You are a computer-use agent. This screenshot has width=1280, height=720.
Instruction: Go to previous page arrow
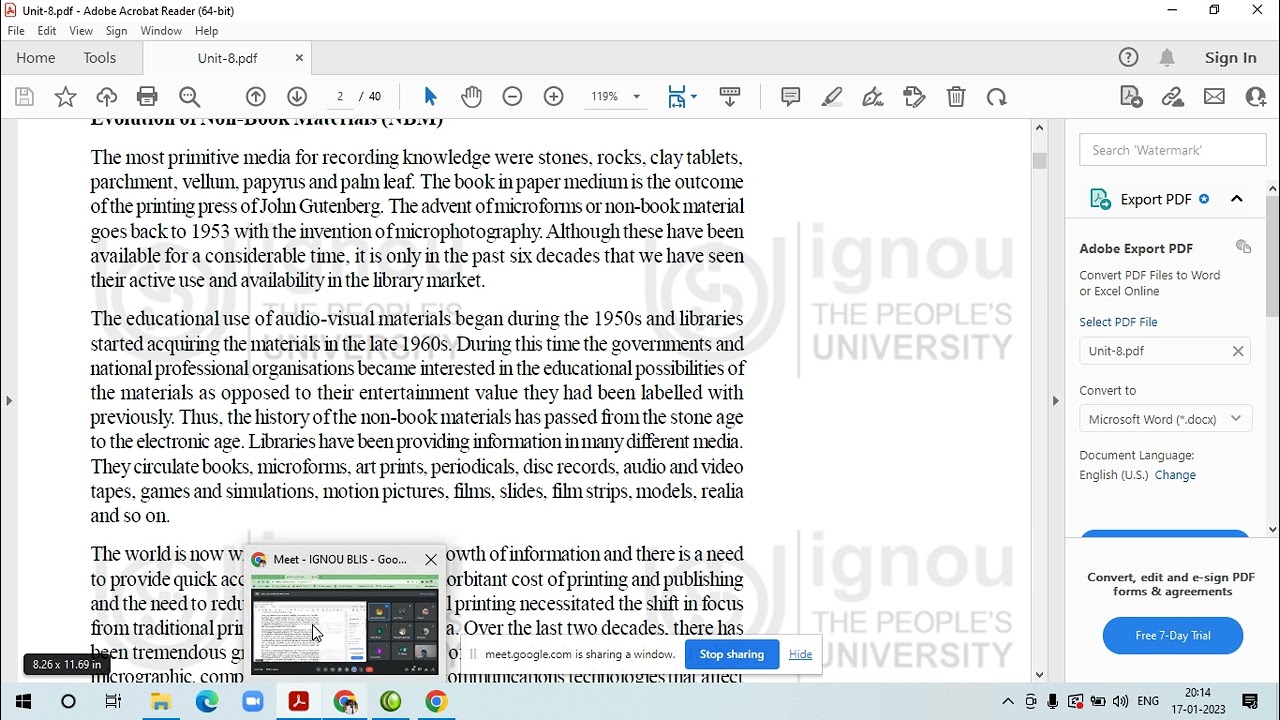(256, 97)
